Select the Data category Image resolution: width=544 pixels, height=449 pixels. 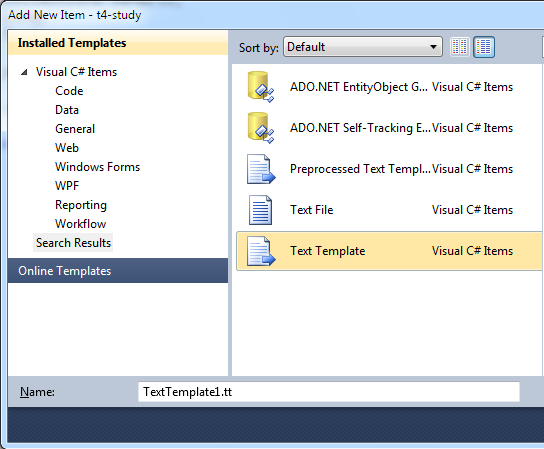[x=67, y=110]
